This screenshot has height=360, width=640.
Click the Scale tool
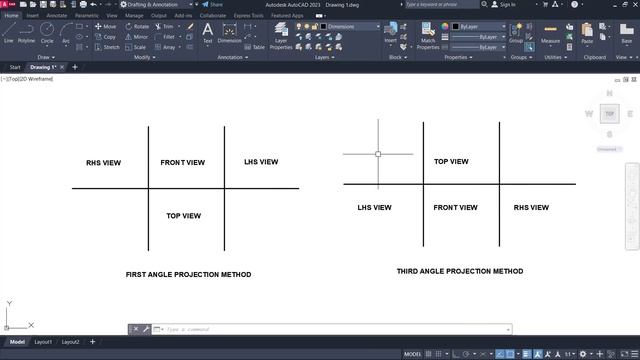(x=135, y=47)
